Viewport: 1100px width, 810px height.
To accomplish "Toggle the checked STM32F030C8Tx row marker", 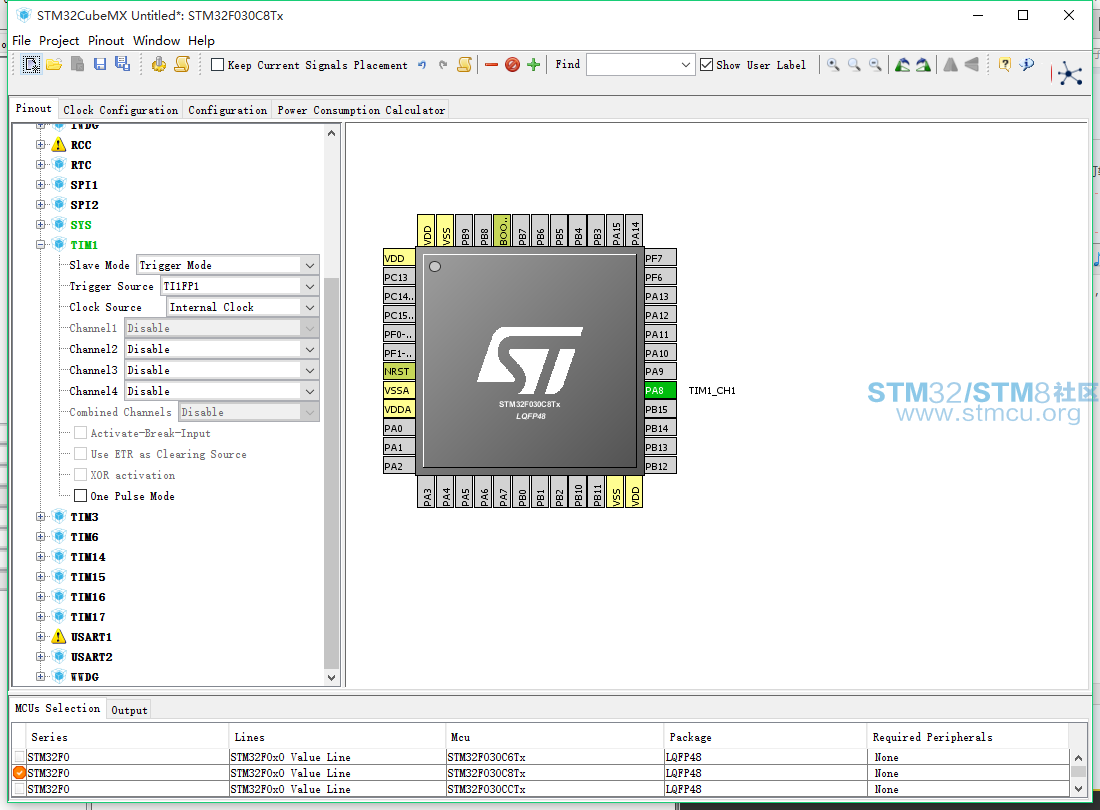I will tap(20, 773).
